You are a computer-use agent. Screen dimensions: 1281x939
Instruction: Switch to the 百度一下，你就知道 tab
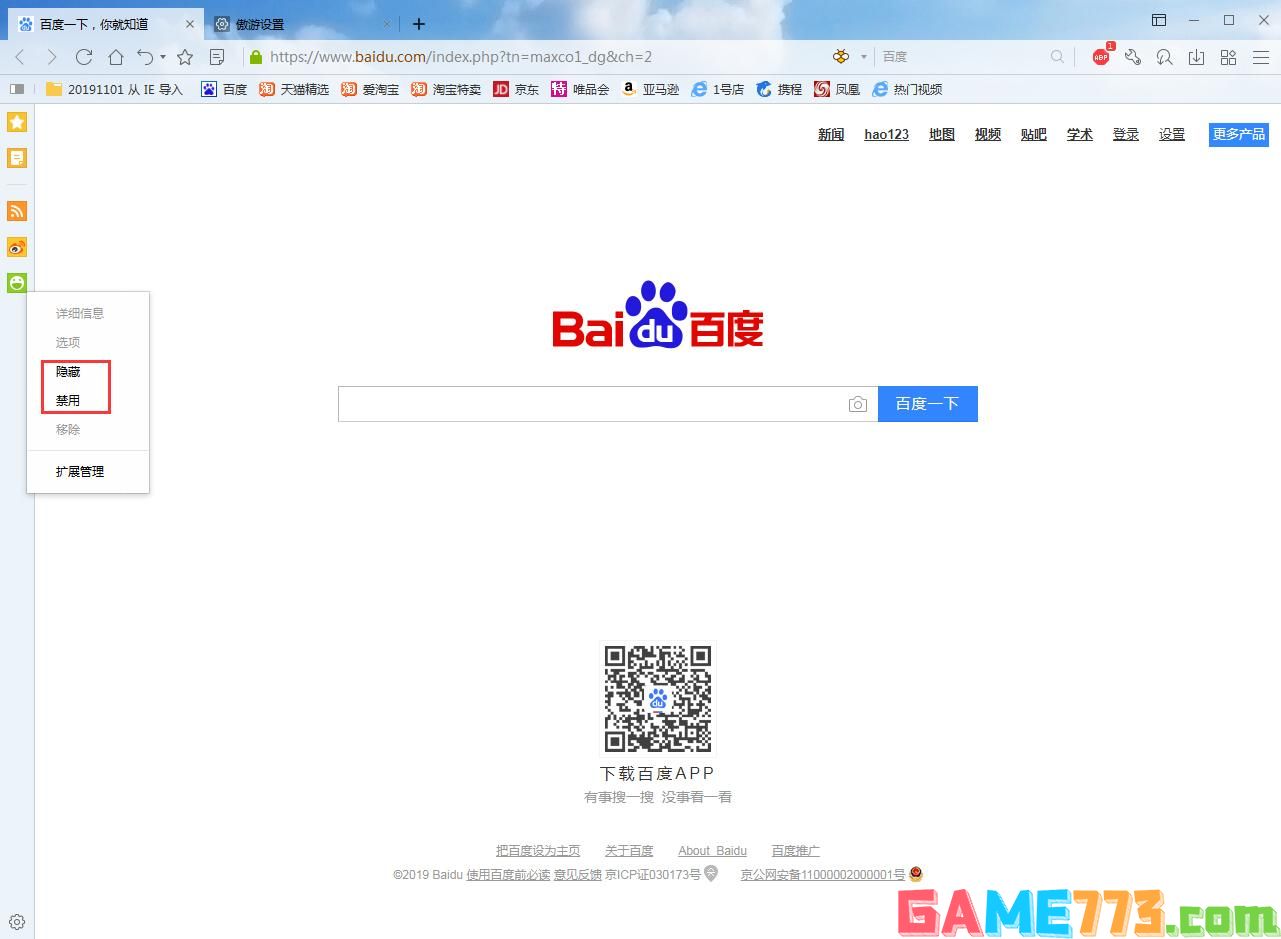(x=106, y=24)
